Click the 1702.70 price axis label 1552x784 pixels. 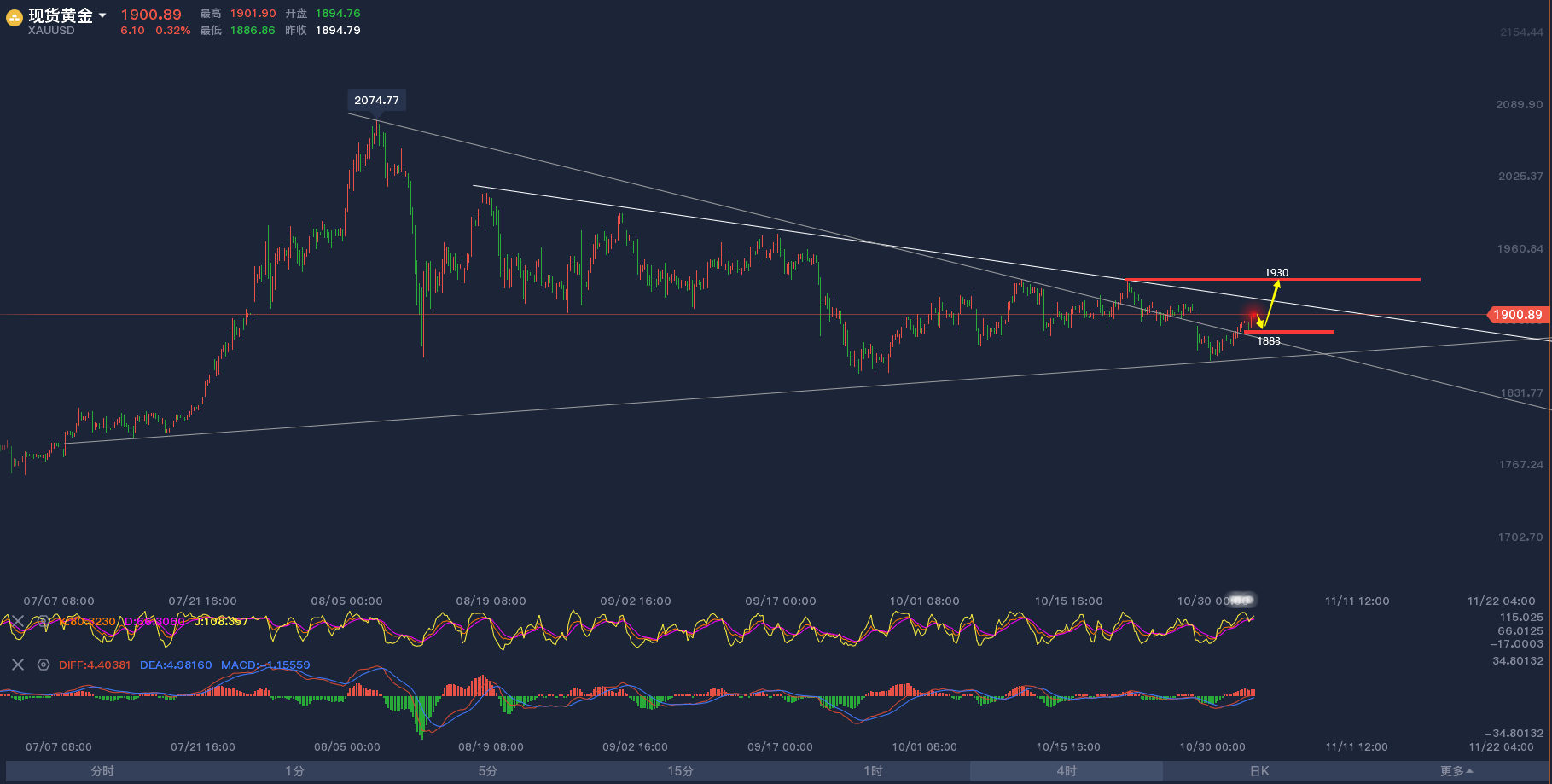point(1520,537)
